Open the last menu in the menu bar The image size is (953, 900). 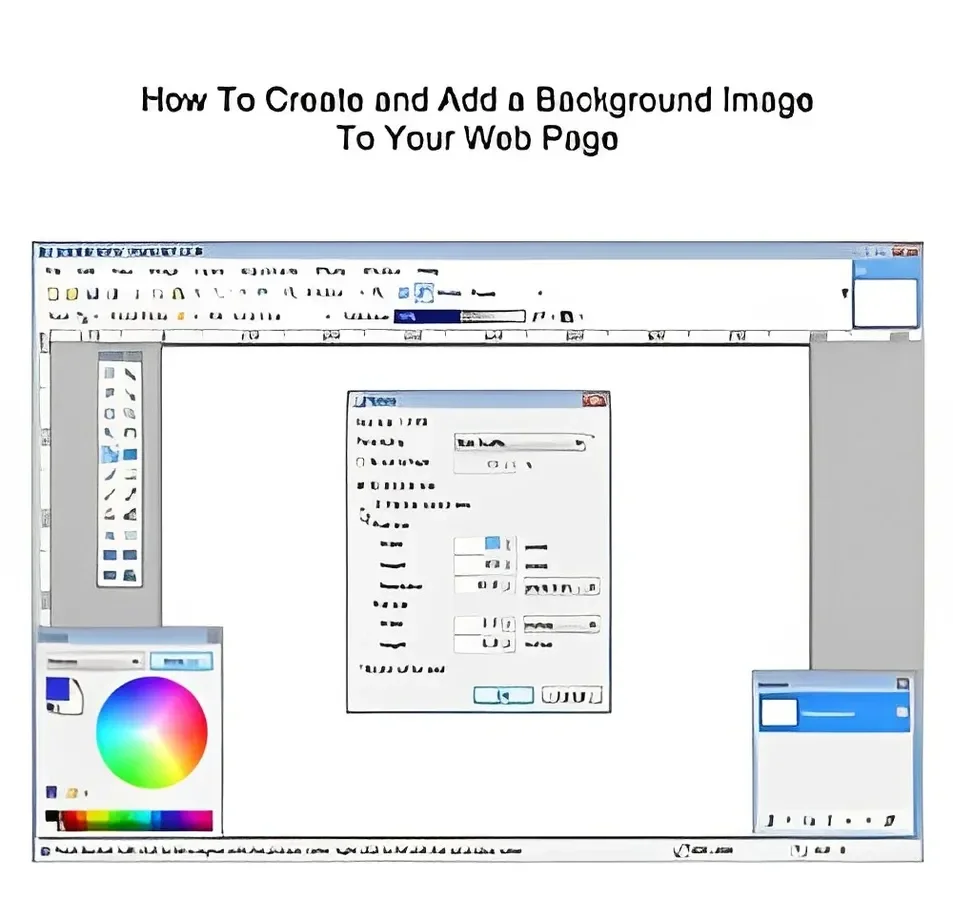(427, 272)
